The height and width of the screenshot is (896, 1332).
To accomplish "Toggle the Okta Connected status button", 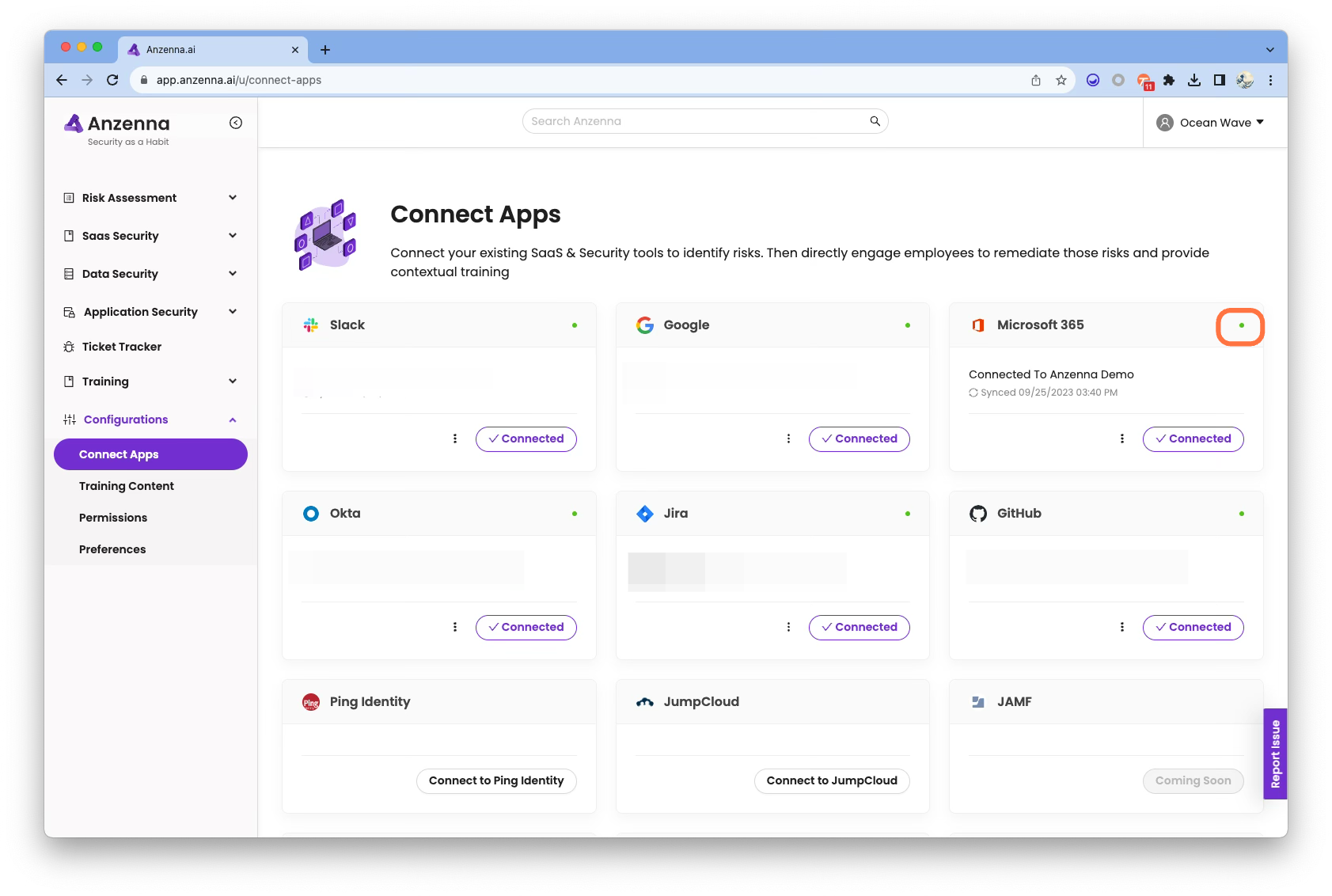I will [526, 627].
